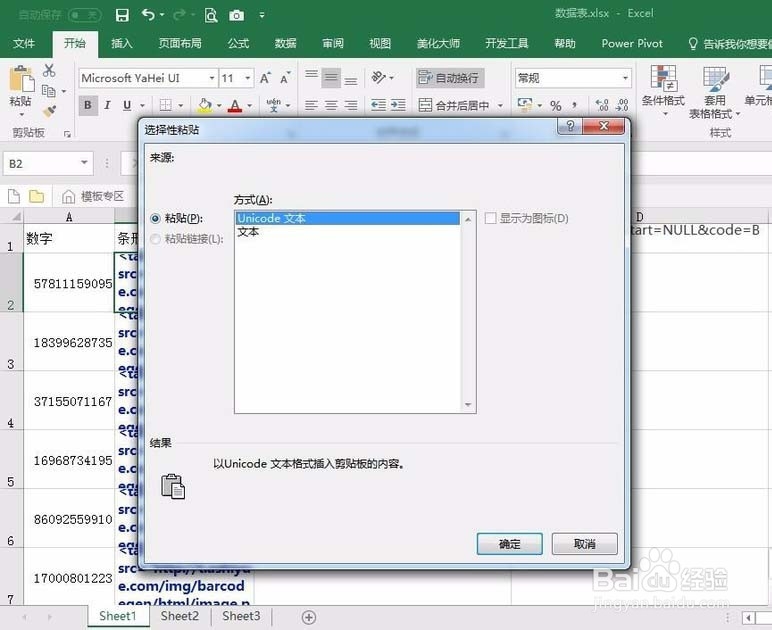The width and height of the screenshot is (772, 630).
Task: Open the fill color dropdown arrow
Action: pos(219,105)
